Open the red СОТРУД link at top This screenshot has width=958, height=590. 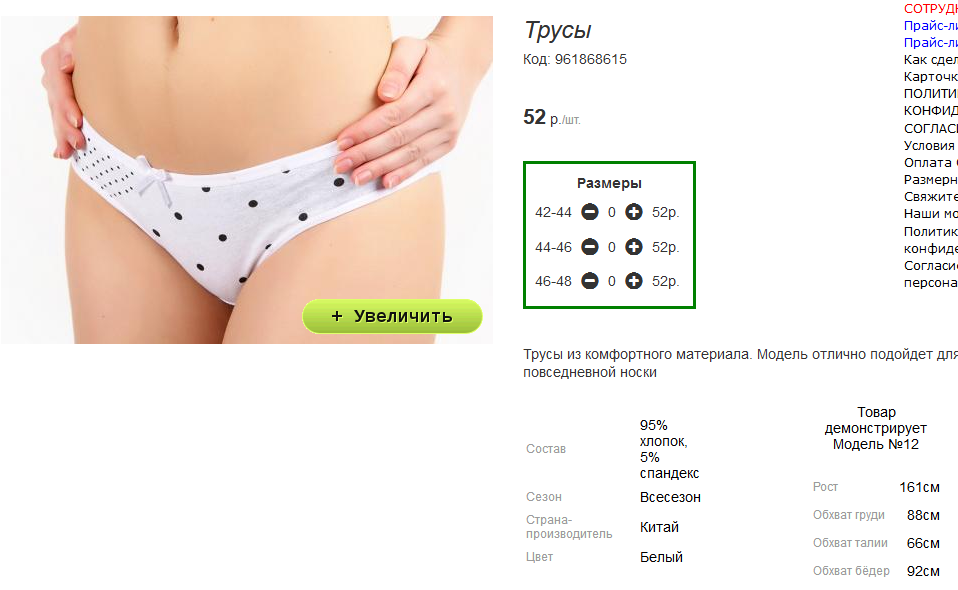(931, 9)
